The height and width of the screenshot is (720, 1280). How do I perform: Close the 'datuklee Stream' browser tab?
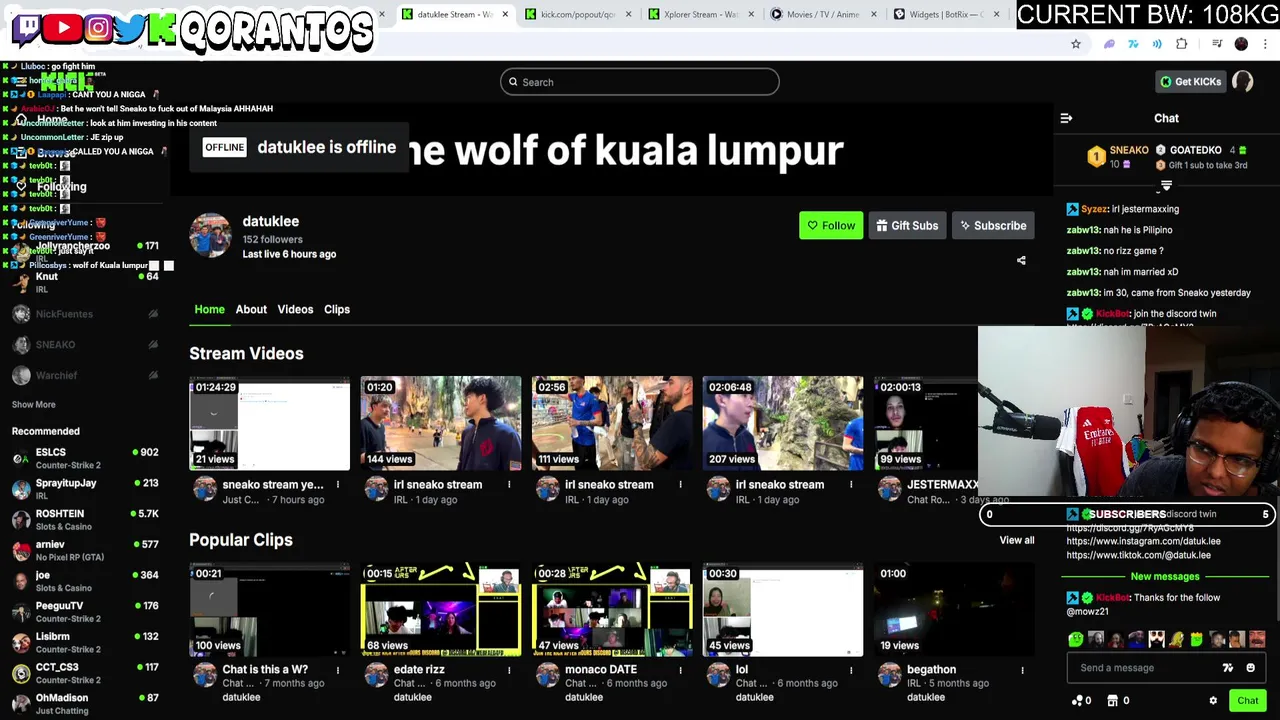505,14
